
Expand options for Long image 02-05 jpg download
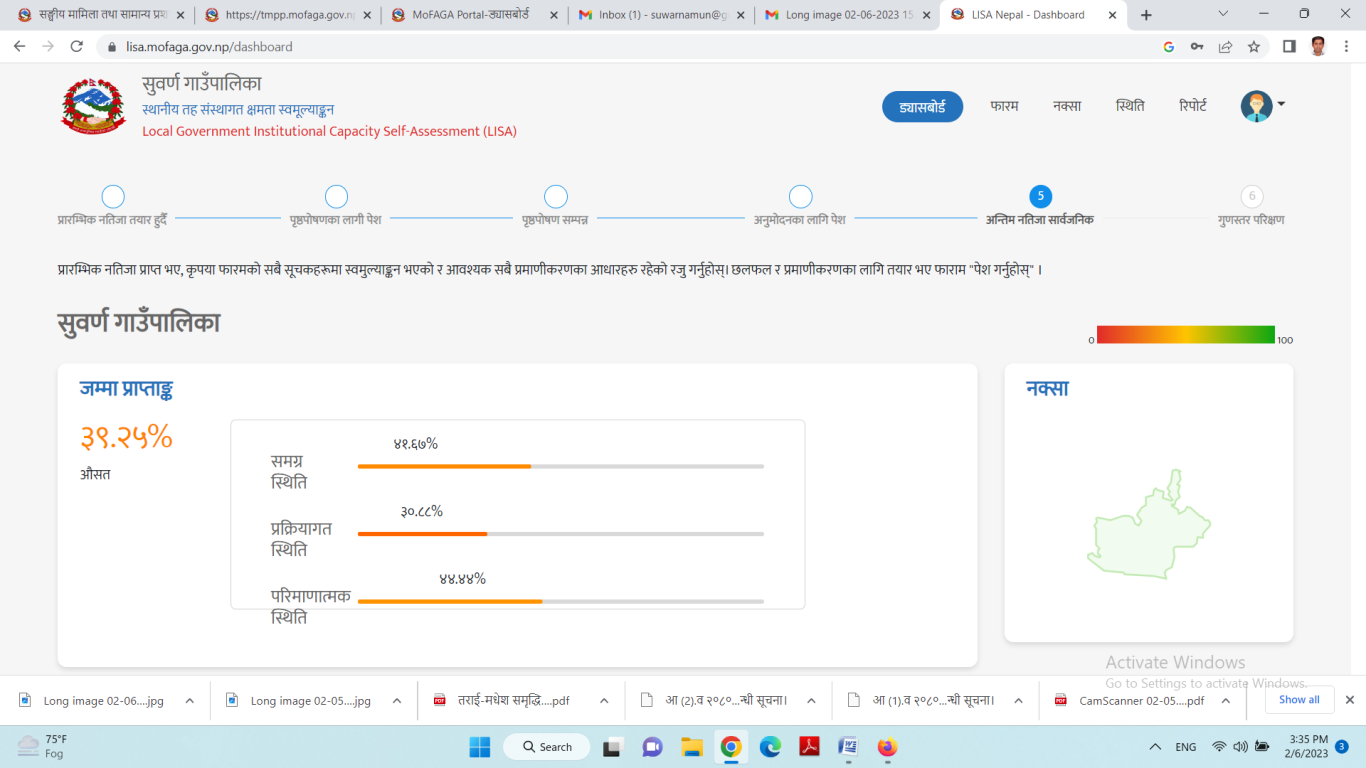tap(397, 701)
